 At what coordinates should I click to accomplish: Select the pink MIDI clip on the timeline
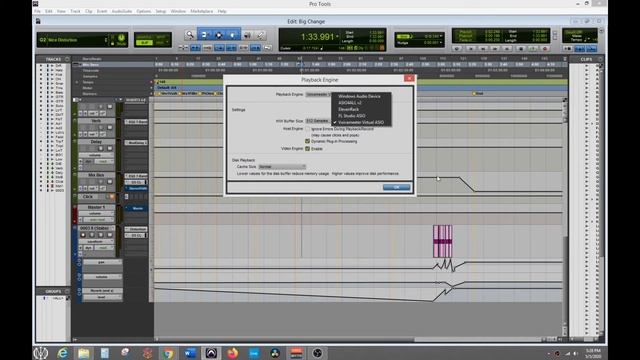[442, 241]
